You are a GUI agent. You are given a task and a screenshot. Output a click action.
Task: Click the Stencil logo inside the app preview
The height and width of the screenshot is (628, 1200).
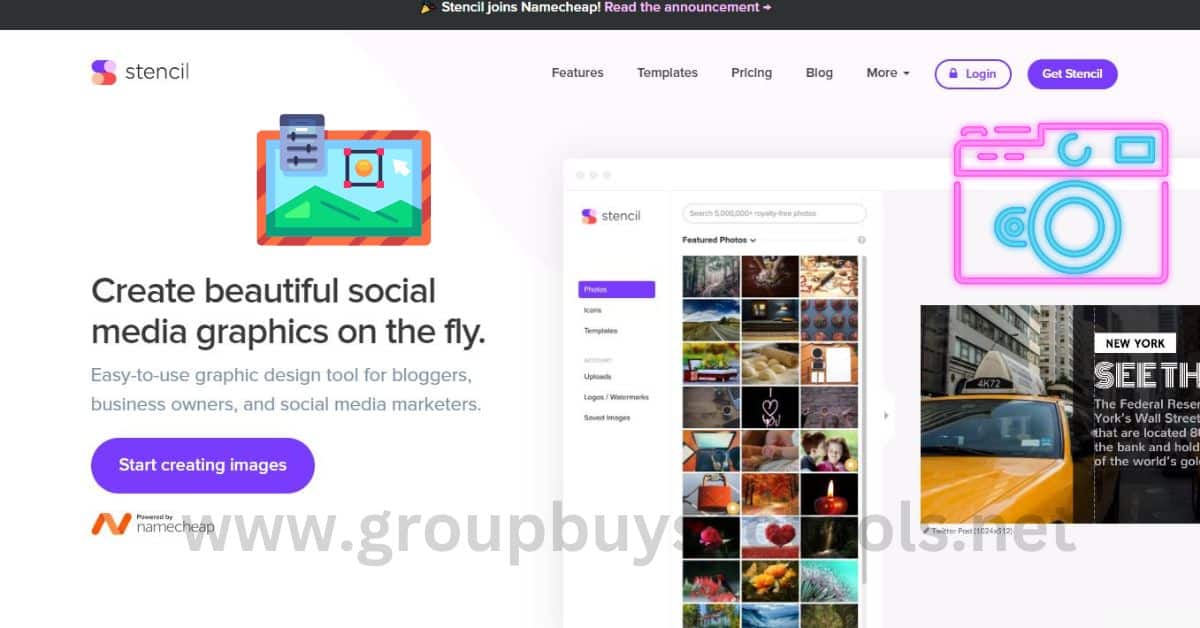(610, 216)
